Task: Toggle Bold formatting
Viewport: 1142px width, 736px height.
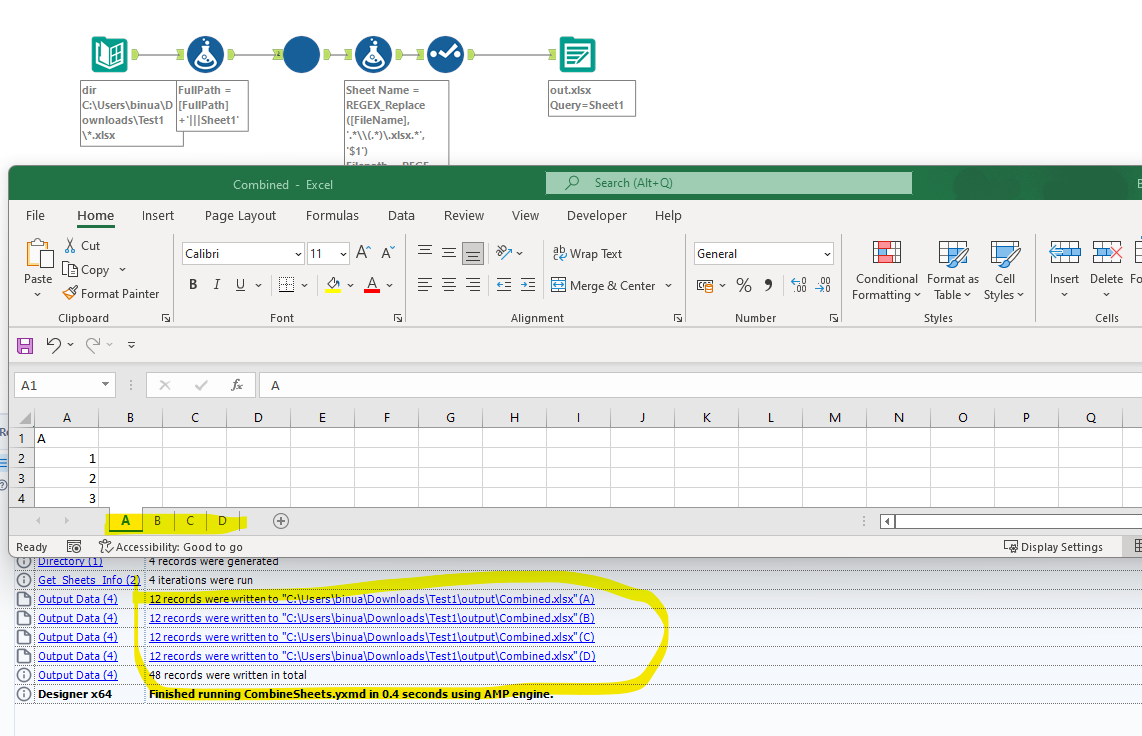Action: [x=193, y=285]
